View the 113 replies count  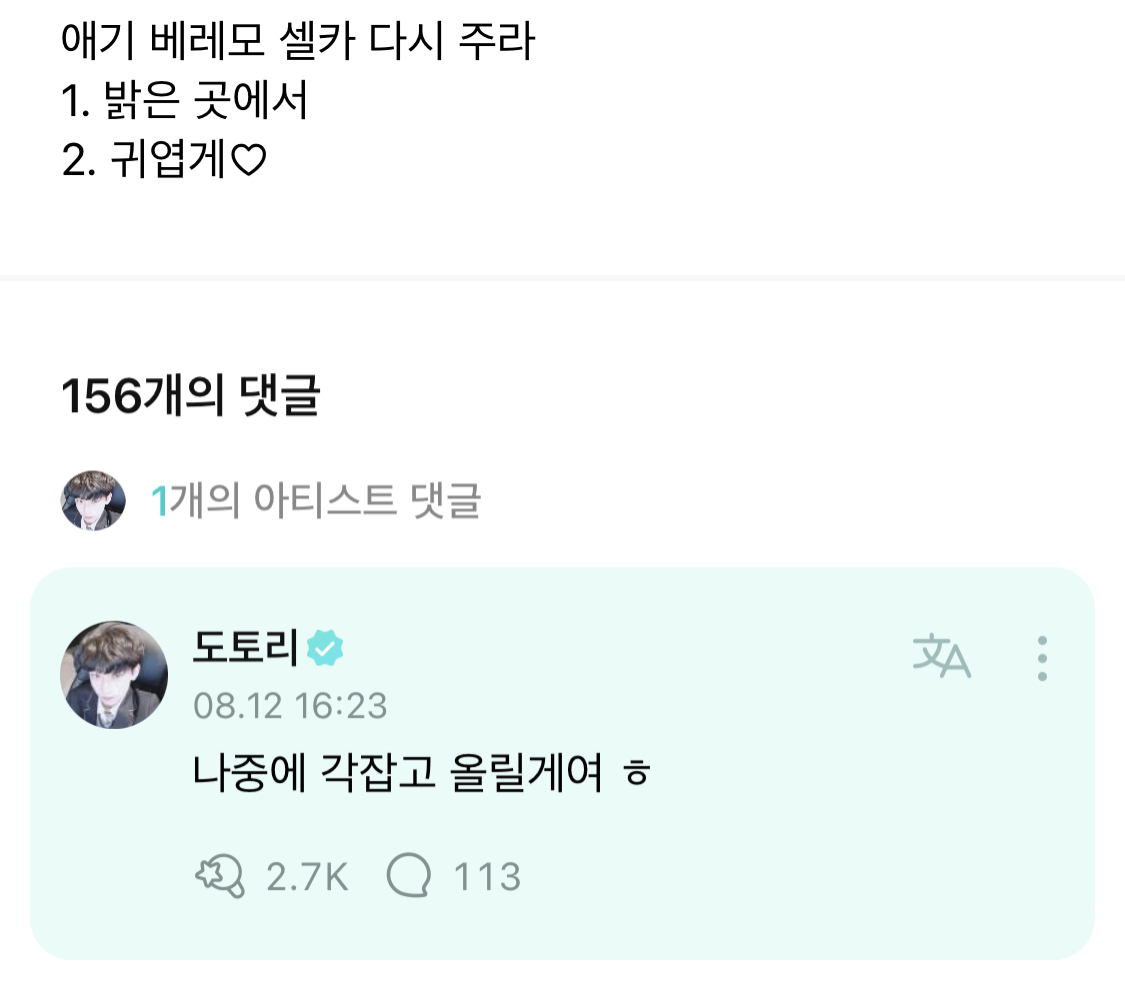(487, 877)
